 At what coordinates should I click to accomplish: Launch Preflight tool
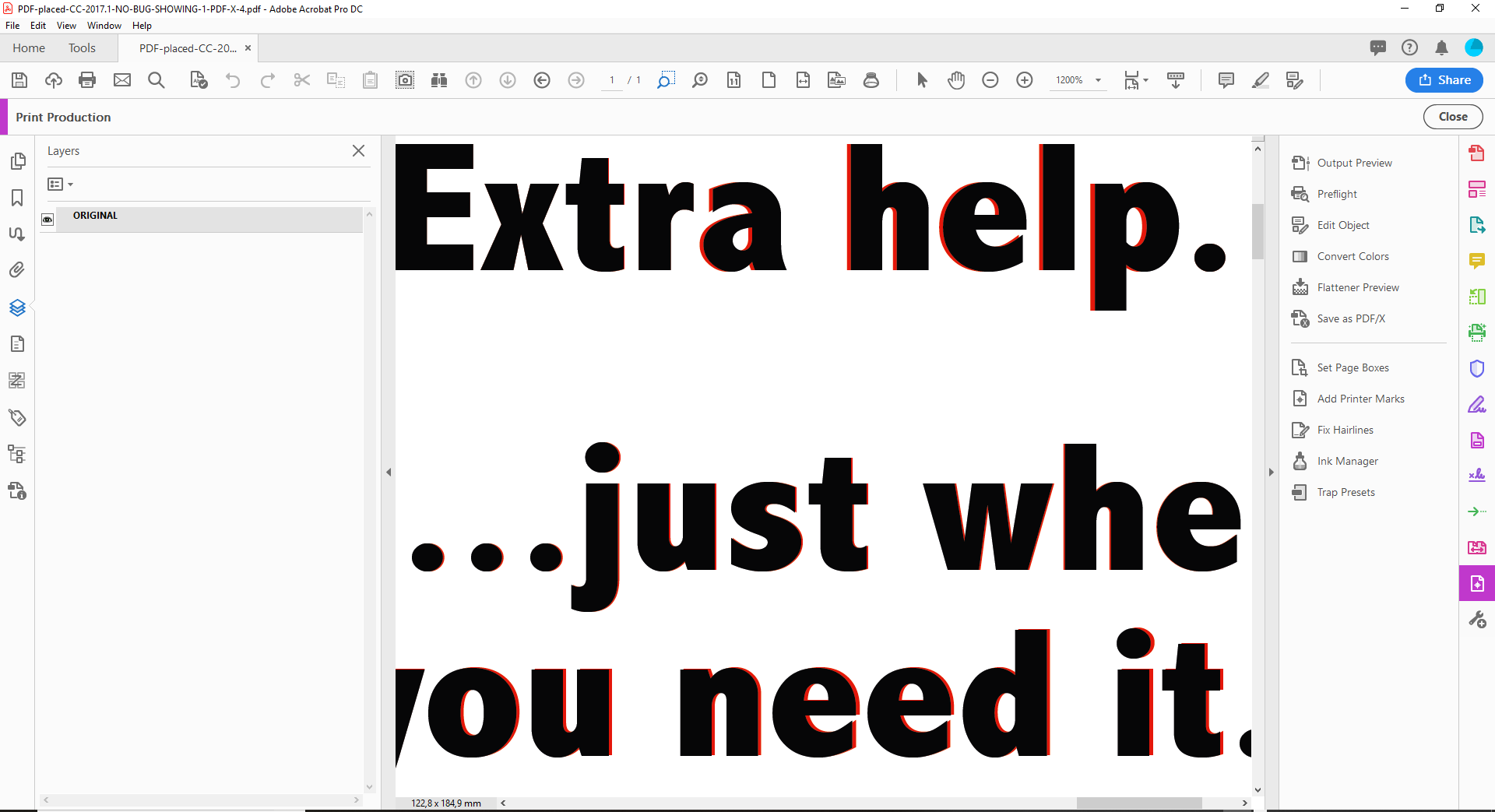[1336, 194]
